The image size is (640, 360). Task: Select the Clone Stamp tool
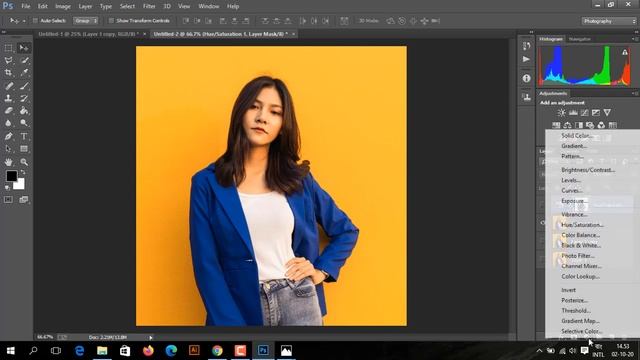point(8,98)
